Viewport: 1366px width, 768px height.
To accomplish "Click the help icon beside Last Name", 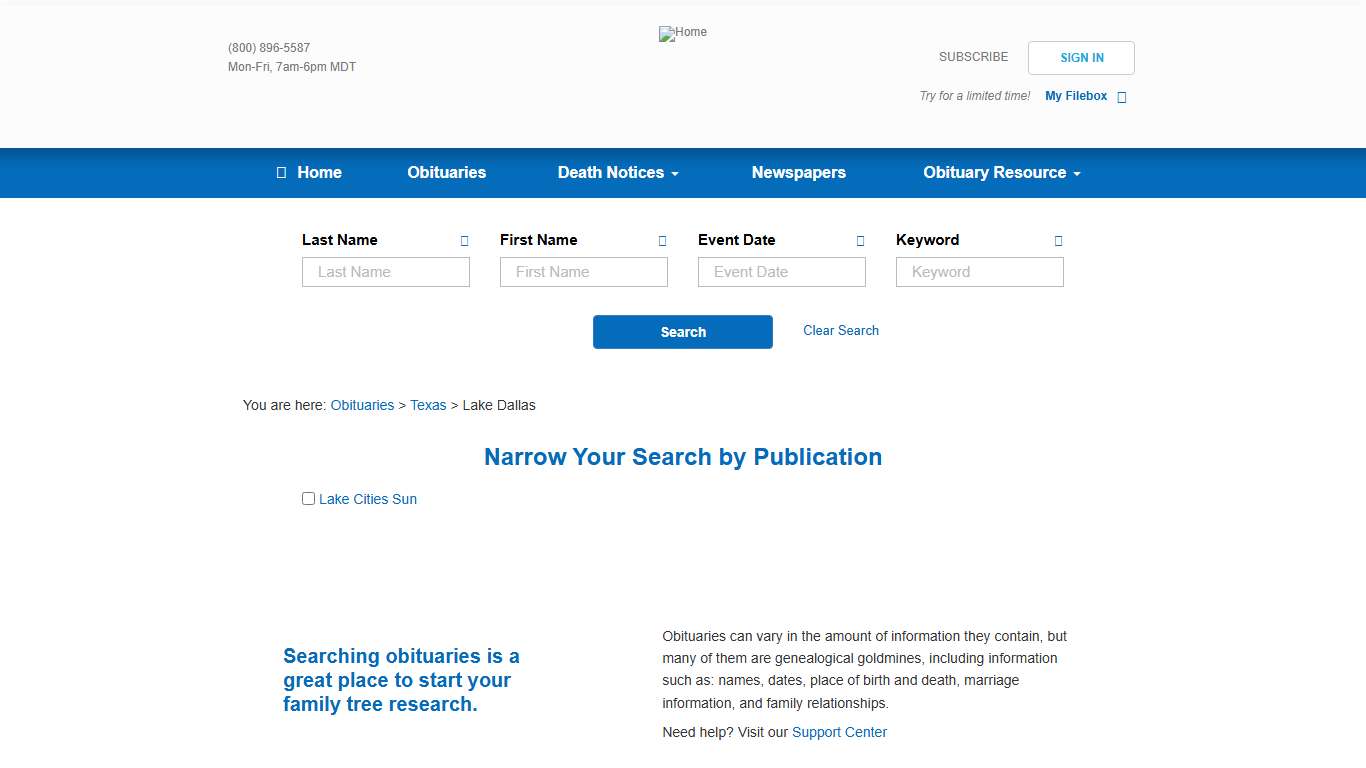I will [x=464, y=241].
